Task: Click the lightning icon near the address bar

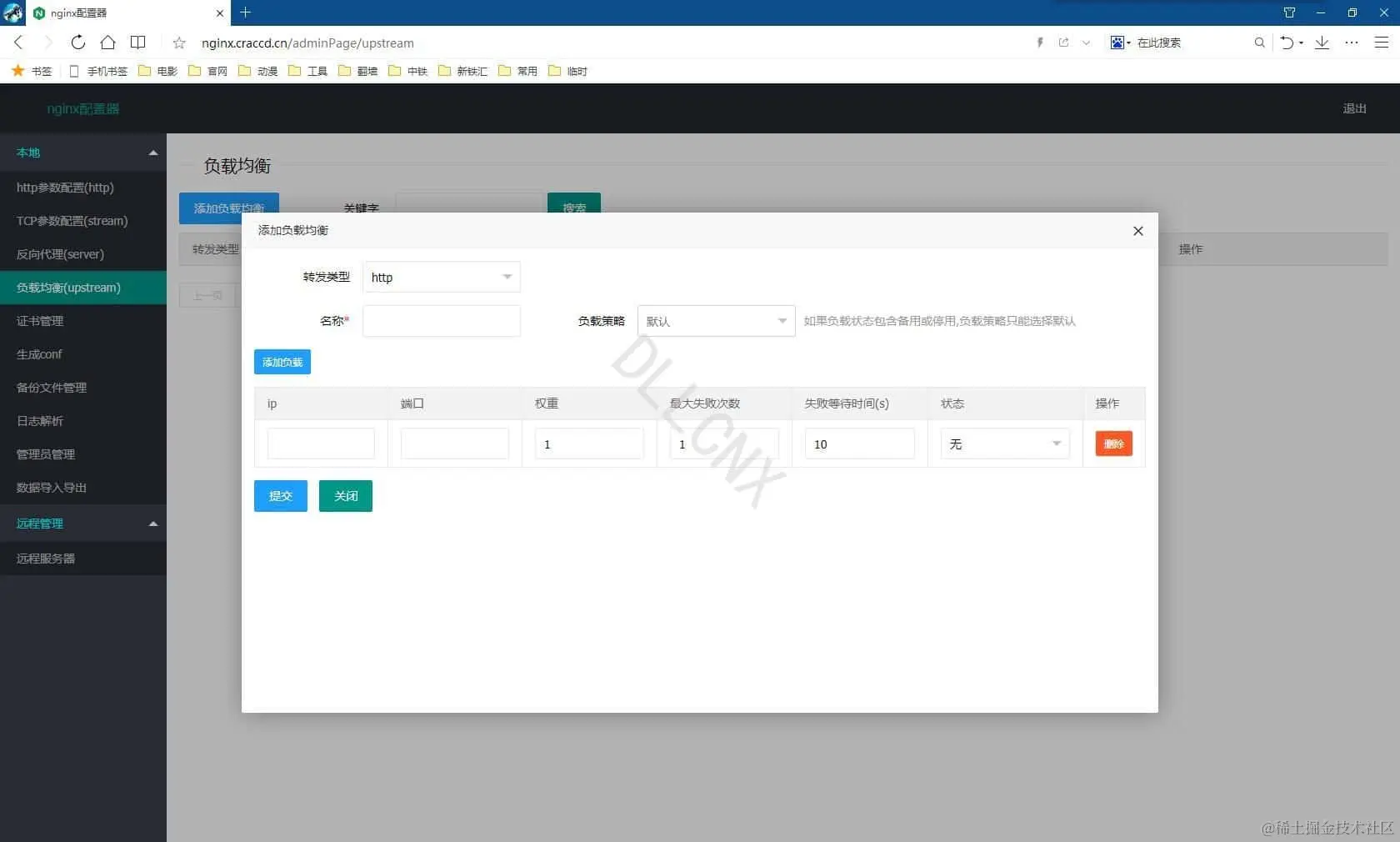Action: [x=1038, y=43]
